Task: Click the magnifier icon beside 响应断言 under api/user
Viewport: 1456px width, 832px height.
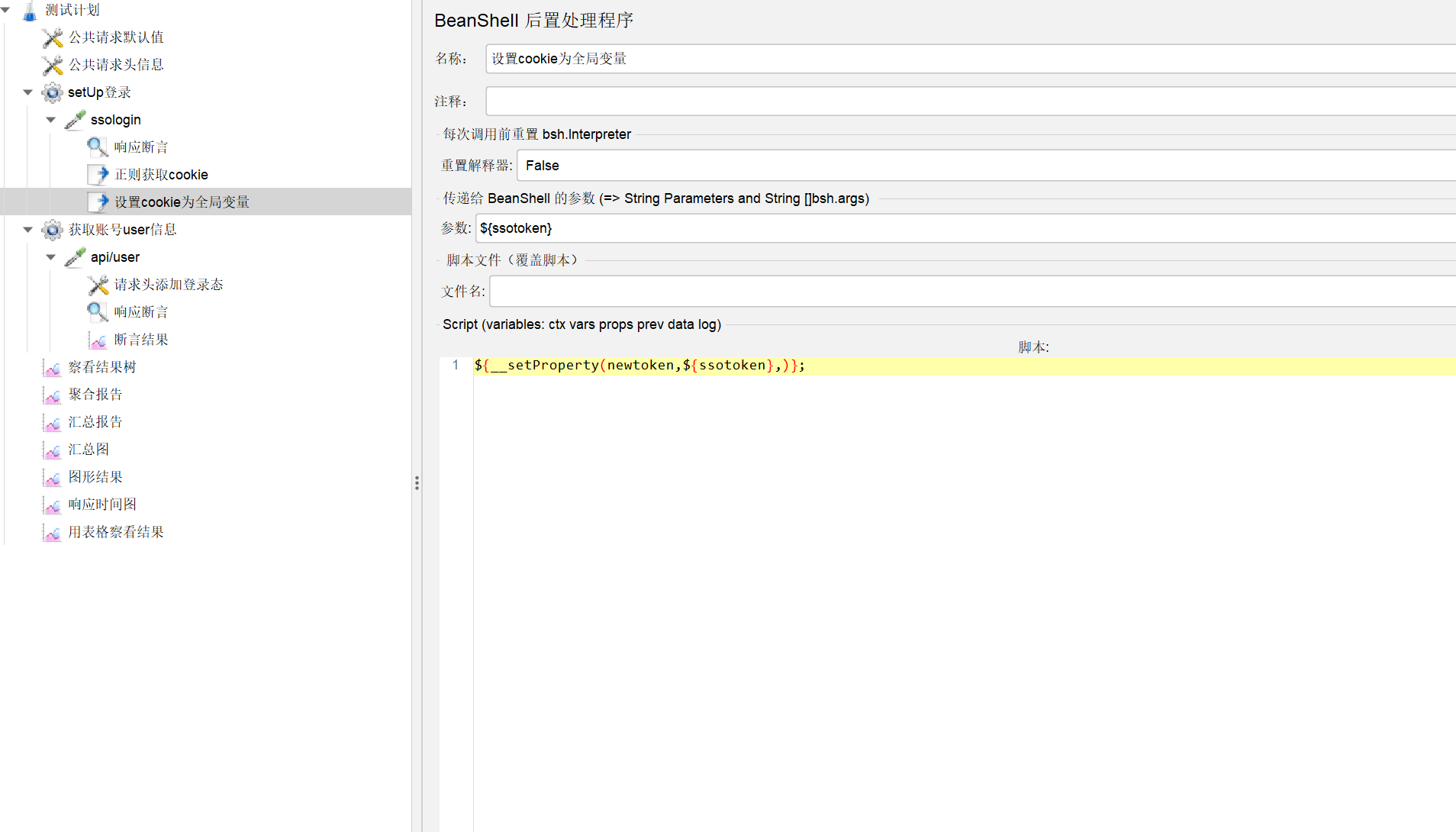Action: click(98, 312)
